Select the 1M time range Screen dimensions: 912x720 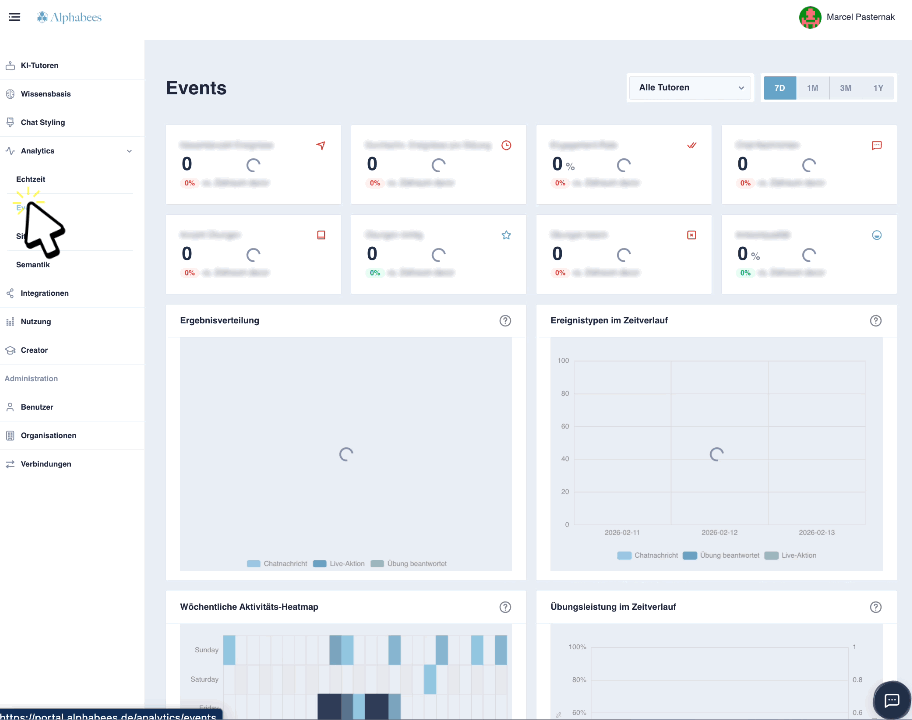pyautogui.click(x=813, y=88)
